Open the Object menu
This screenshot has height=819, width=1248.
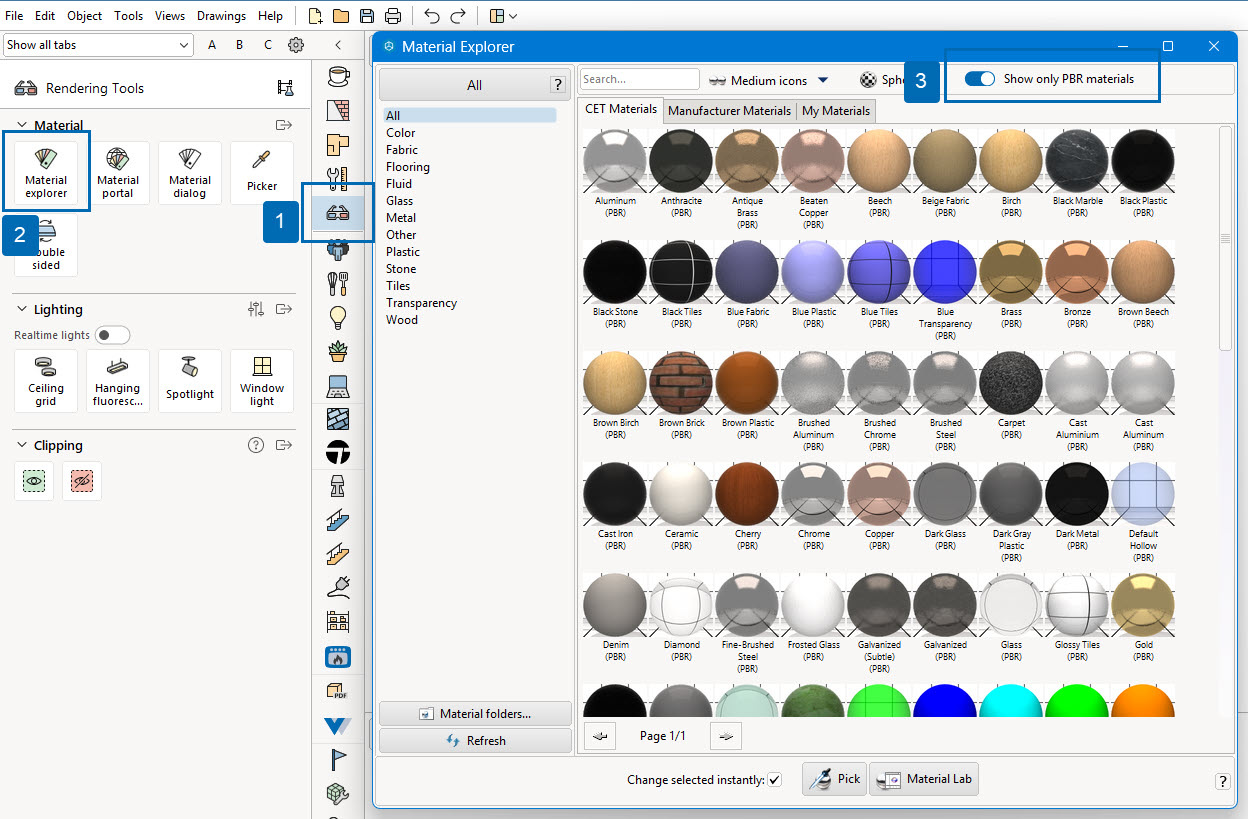click(85, 16)
